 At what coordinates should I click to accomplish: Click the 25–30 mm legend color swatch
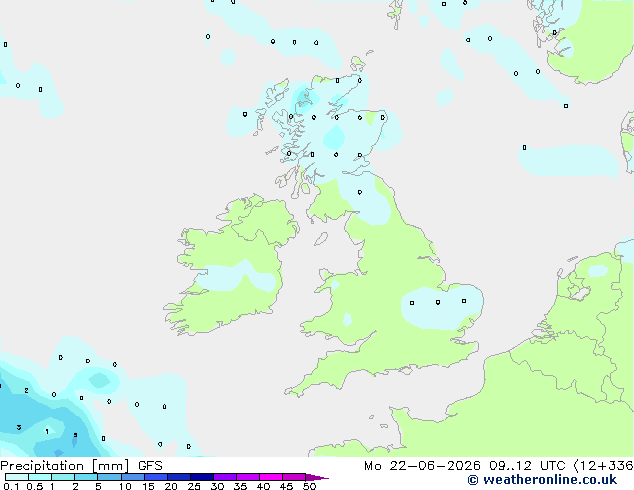pyautogui.click(x=202, y=477)
